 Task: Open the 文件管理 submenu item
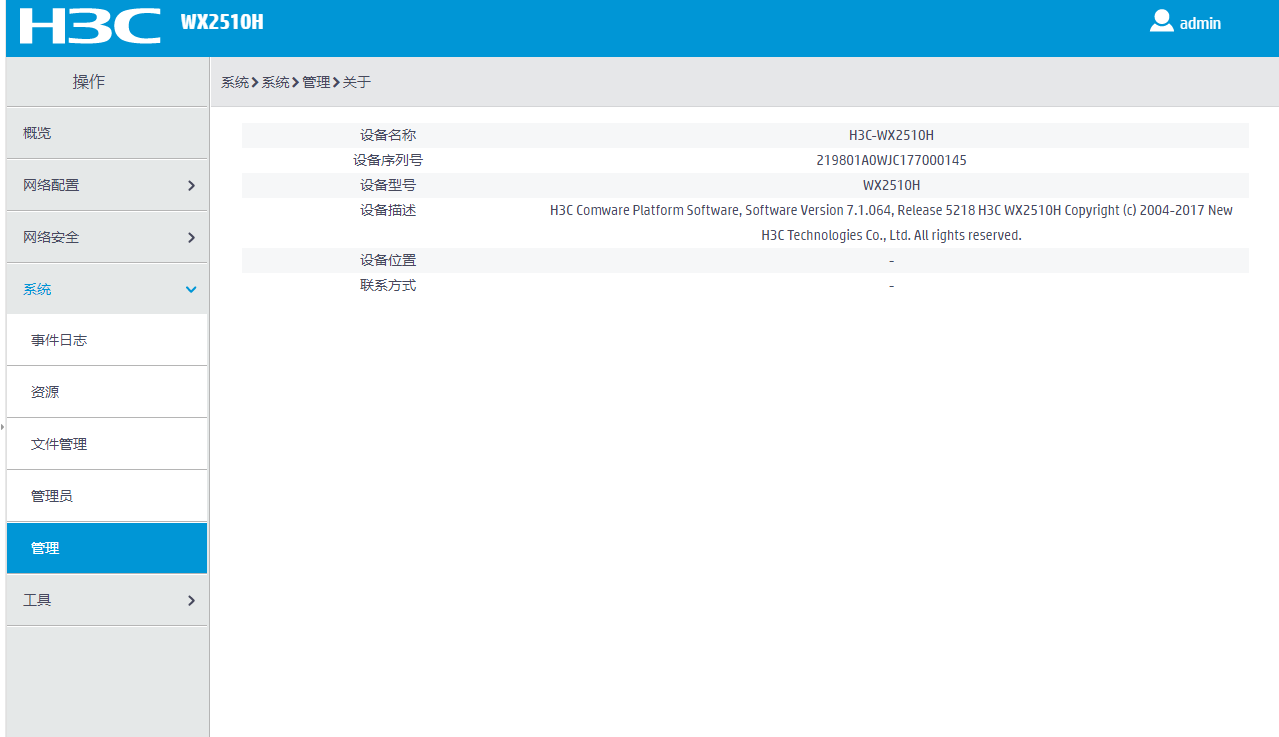(107, 444)
